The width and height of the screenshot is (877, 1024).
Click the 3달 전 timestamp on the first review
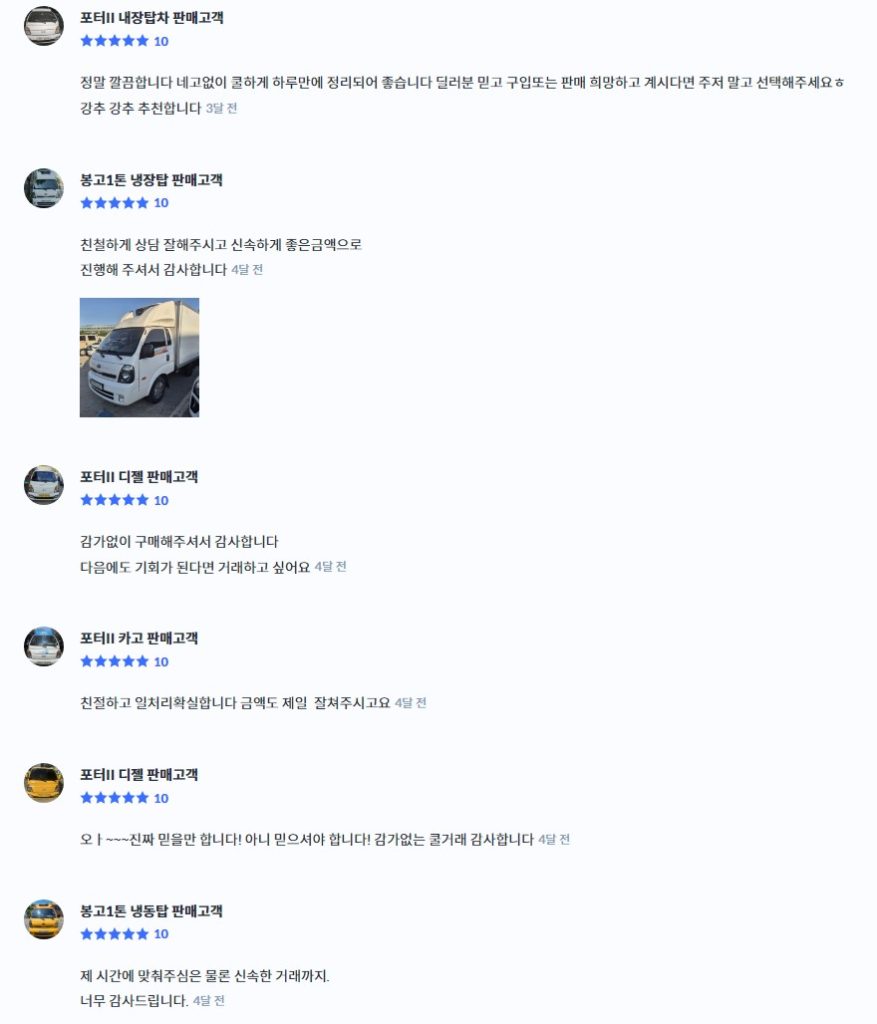[221, 108]
